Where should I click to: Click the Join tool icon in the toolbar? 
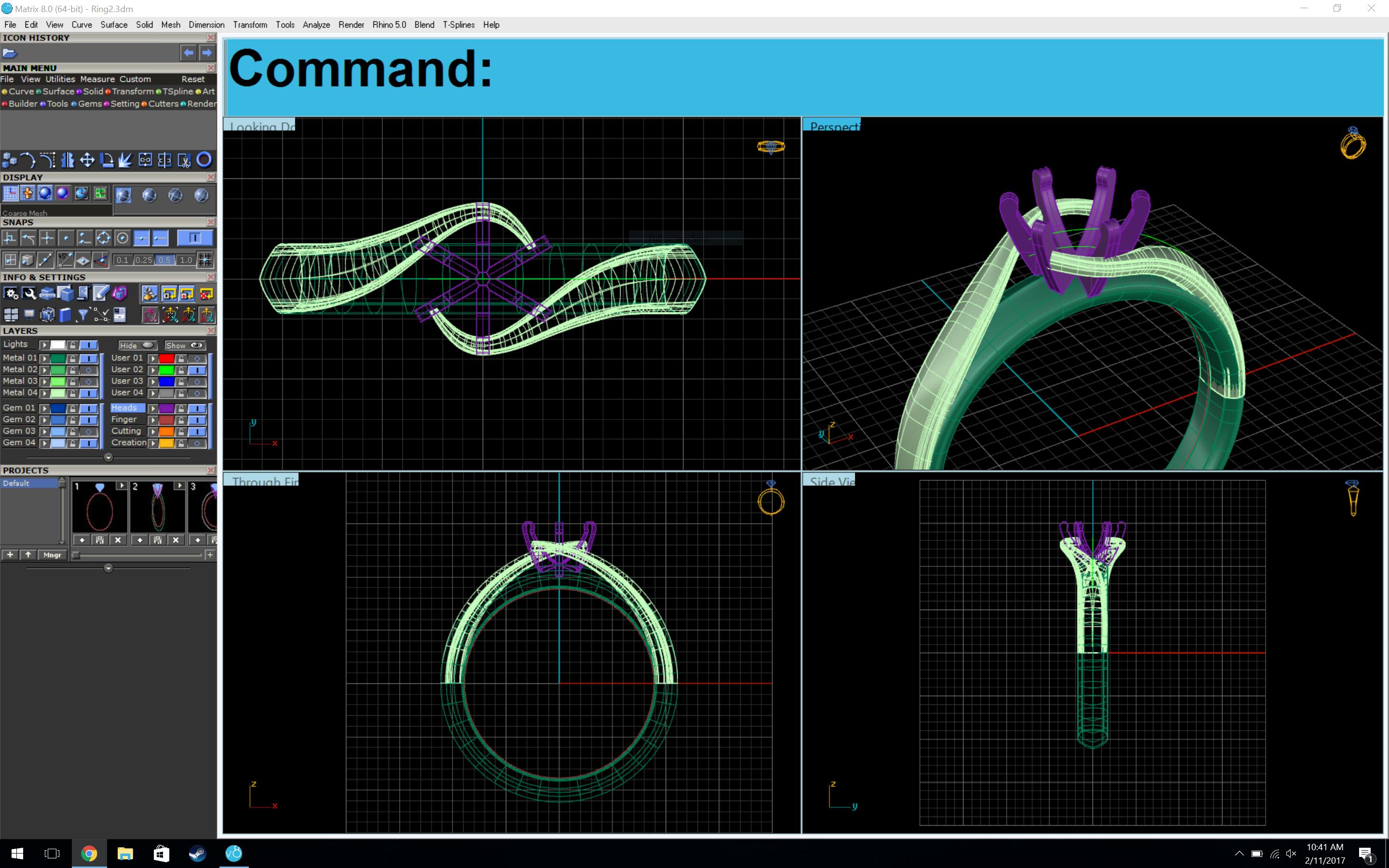click(x=145, y=160)
